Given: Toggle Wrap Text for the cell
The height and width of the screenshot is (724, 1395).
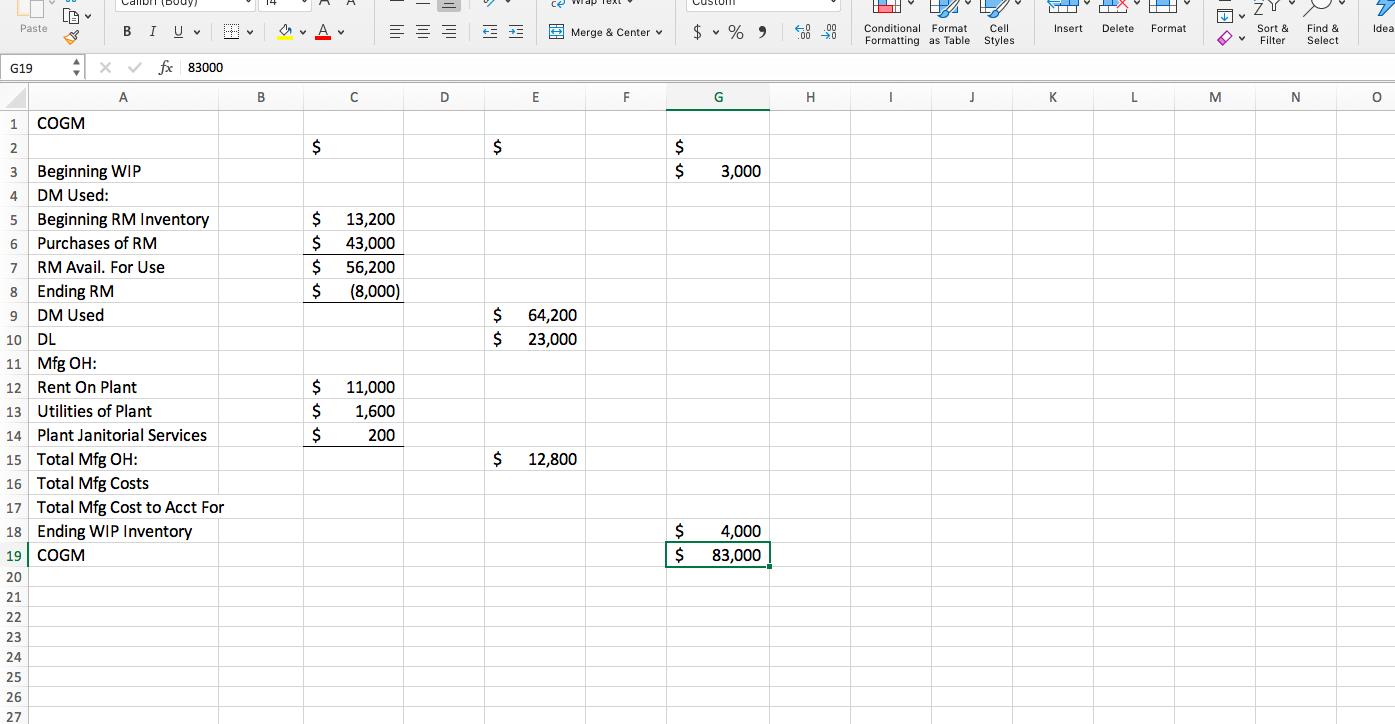Looking at the screenshot, I should pyautogui.click(x=593, y=3).
